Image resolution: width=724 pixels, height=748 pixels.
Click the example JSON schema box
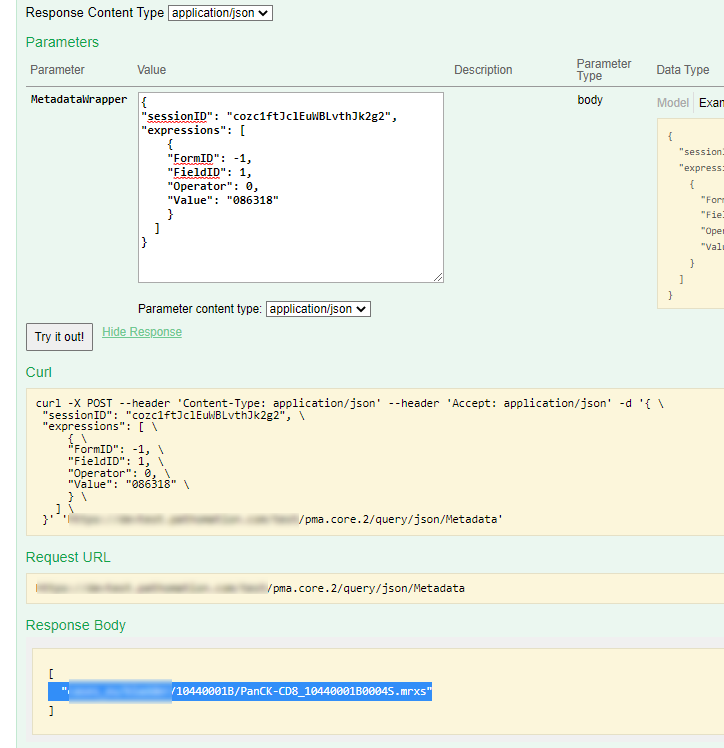[x=691, y=213]
